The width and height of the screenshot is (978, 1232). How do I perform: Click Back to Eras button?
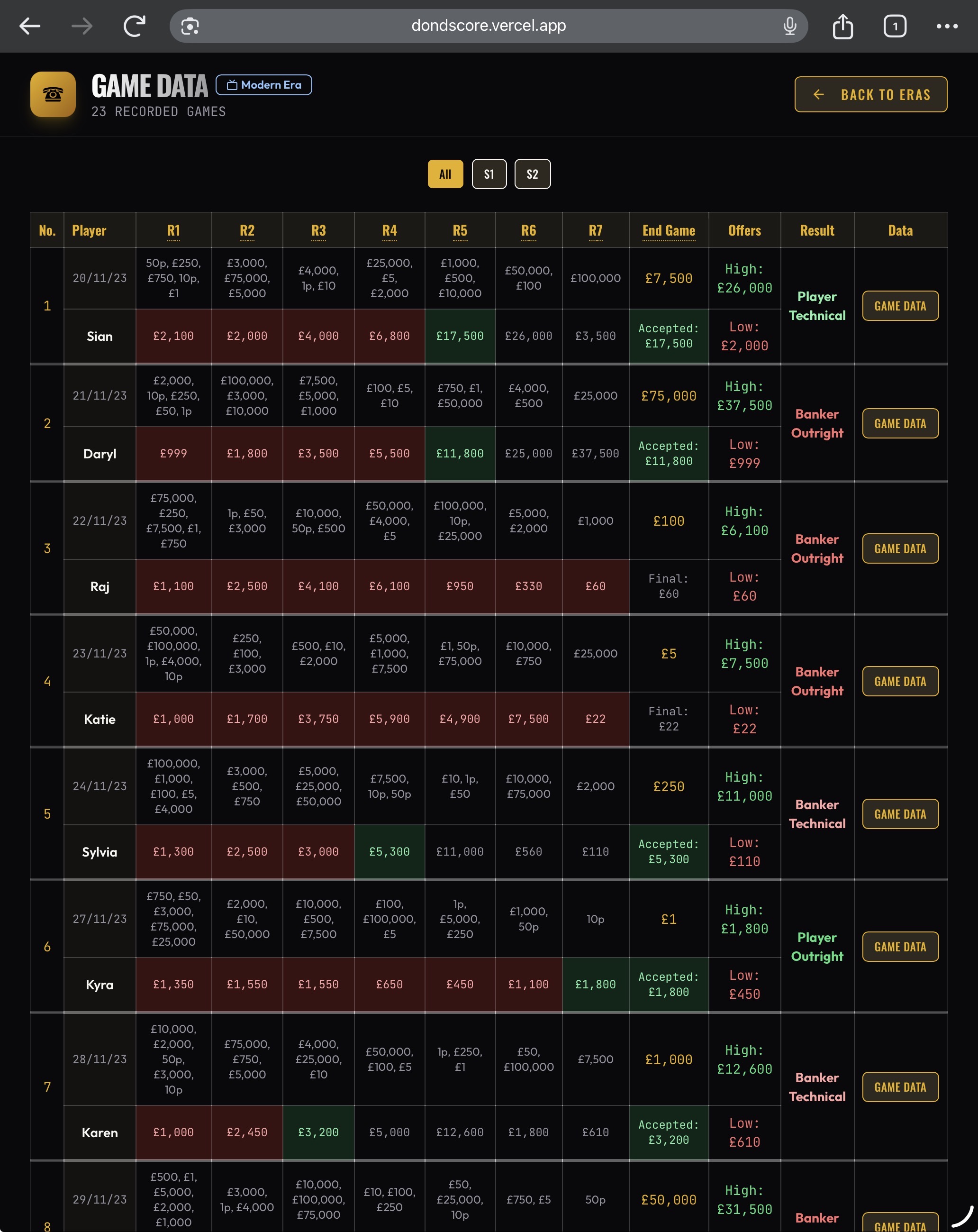(870, 94)
